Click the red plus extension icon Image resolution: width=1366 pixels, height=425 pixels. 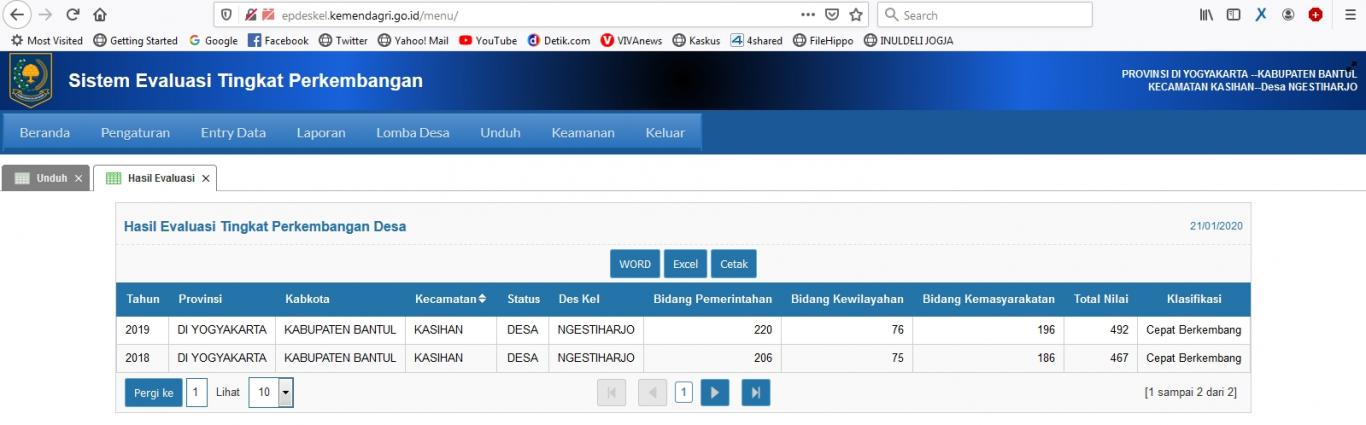[1315, 15]
